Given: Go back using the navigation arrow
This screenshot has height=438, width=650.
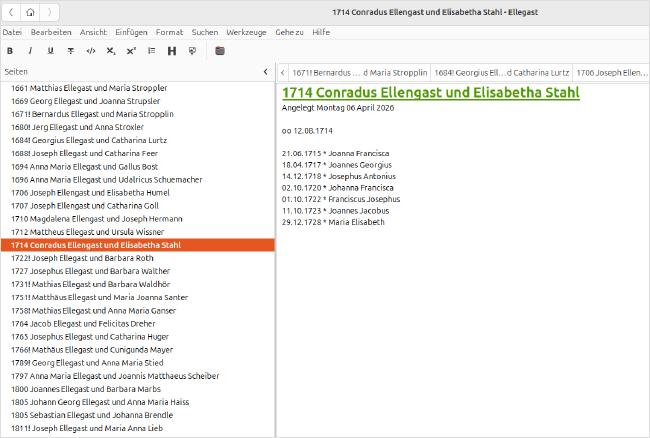Looking at the screenshot, I should pyautogui.click(x=12, y=12).
